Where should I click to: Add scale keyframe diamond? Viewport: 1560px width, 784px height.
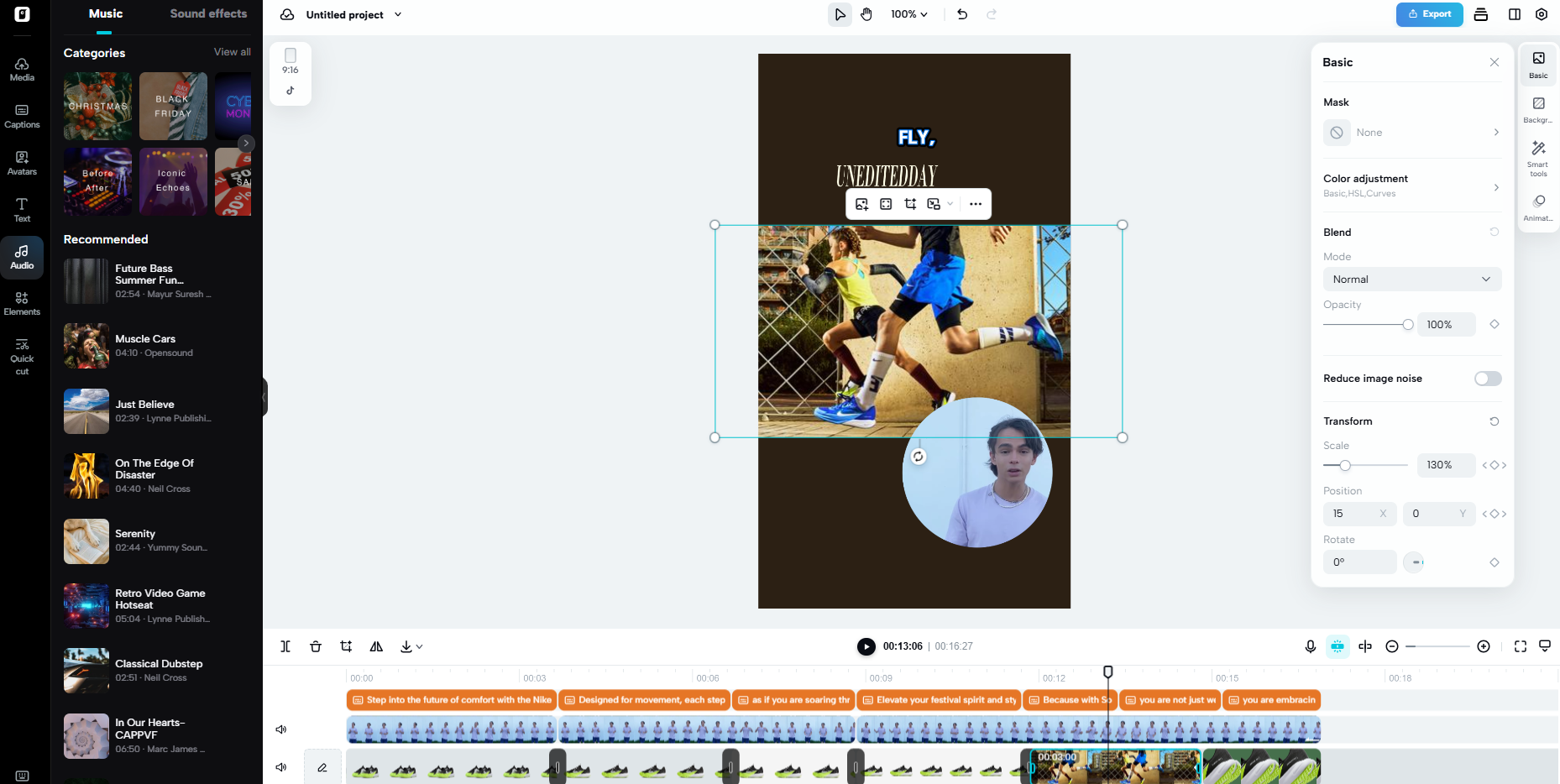1495,465
